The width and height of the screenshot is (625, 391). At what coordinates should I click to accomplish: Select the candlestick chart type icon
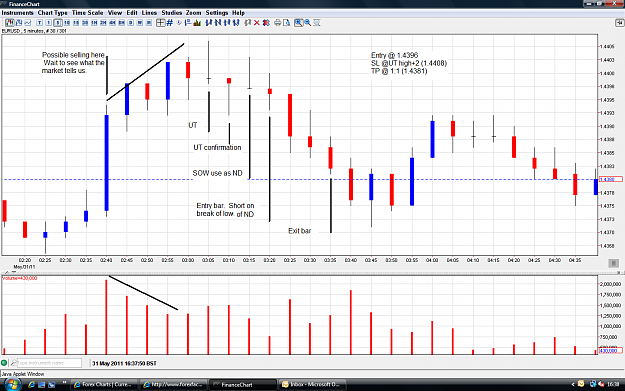tap(10, 23)
